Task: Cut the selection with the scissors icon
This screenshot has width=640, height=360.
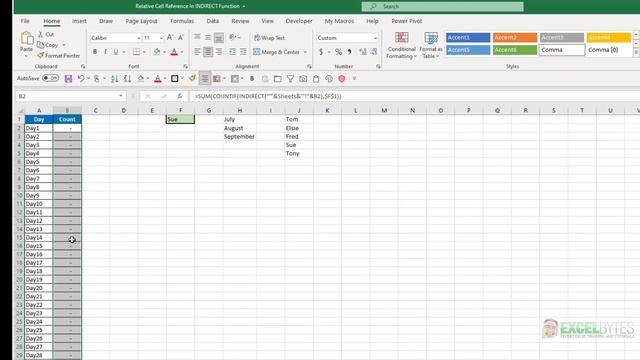Action: [46, 34]
